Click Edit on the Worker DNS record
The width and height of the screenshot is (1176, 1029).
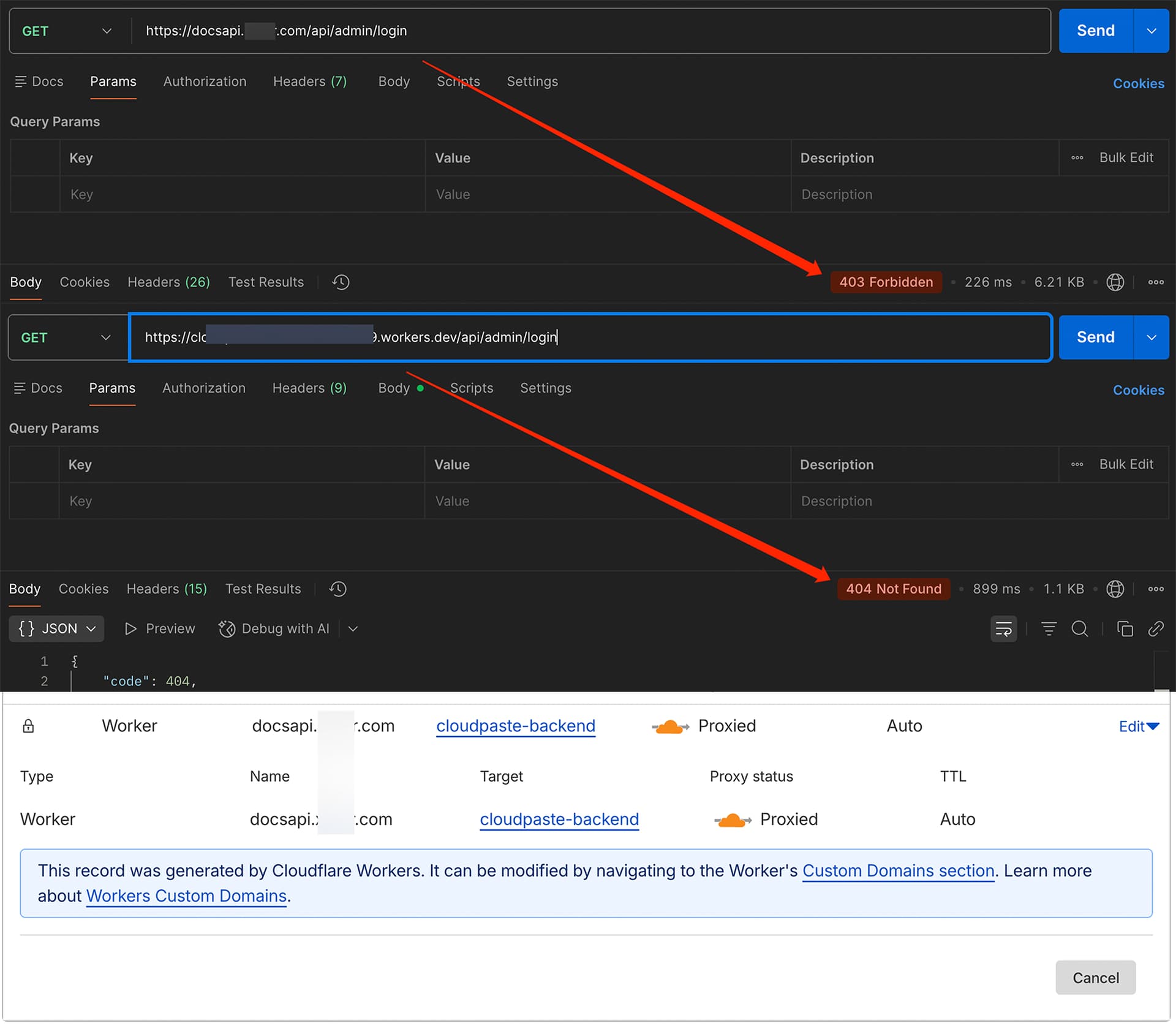coord(1138,726)
